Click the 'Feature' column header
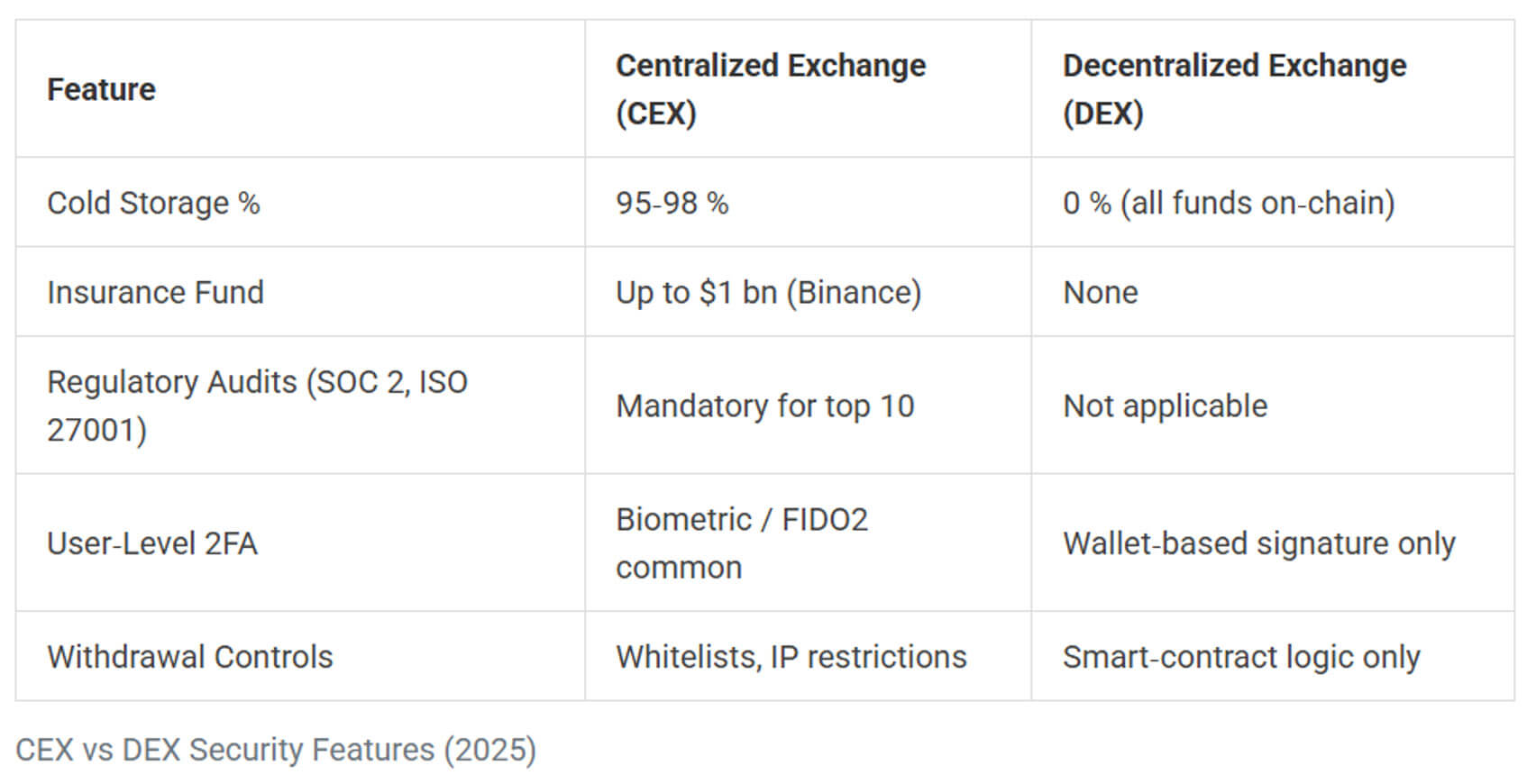Image resolution: width=1536 pixels, height=784 pixels. tap(101, 89)
